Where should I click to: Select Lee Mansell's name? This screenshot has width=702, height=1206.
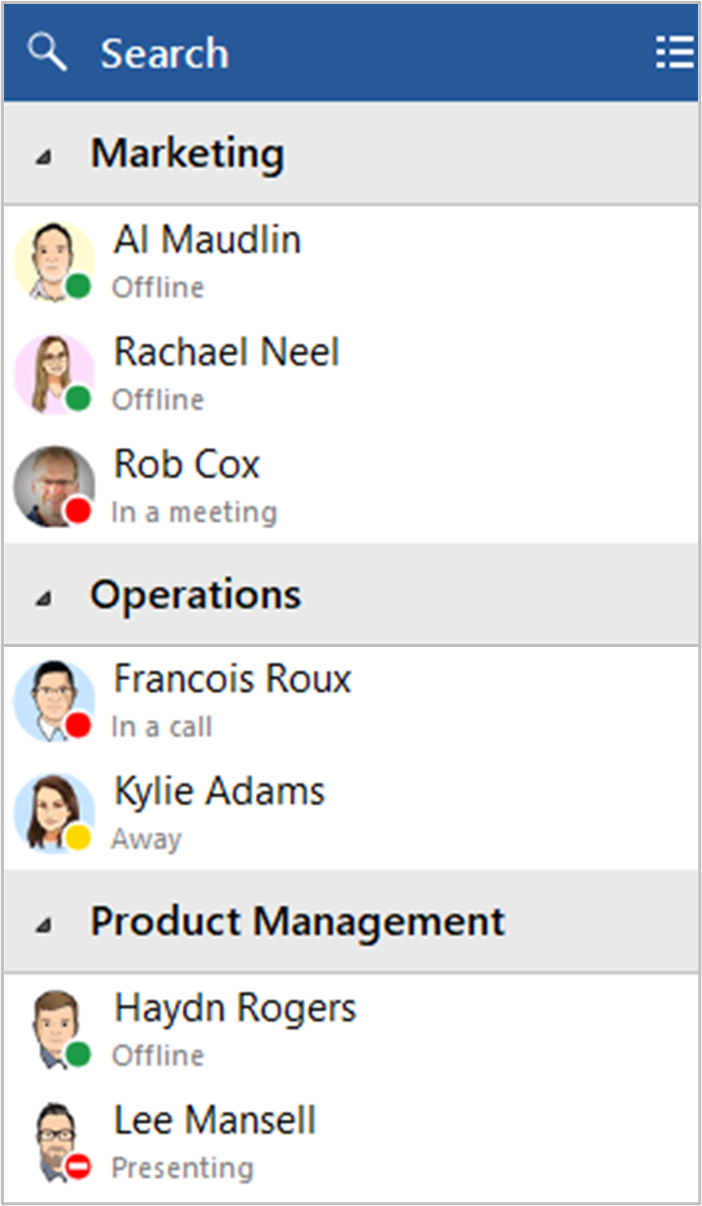(x=213, y=1121)
